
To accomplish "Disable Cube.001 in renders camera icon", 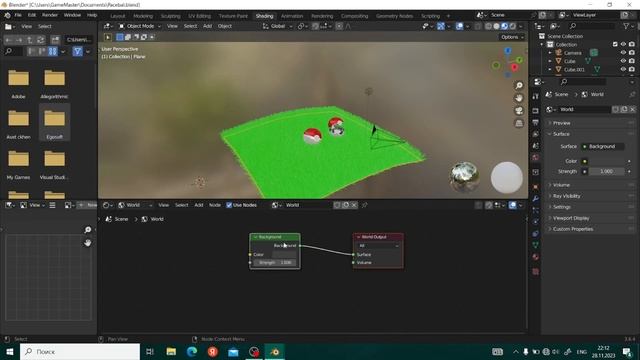I will [x=632, y=69].
